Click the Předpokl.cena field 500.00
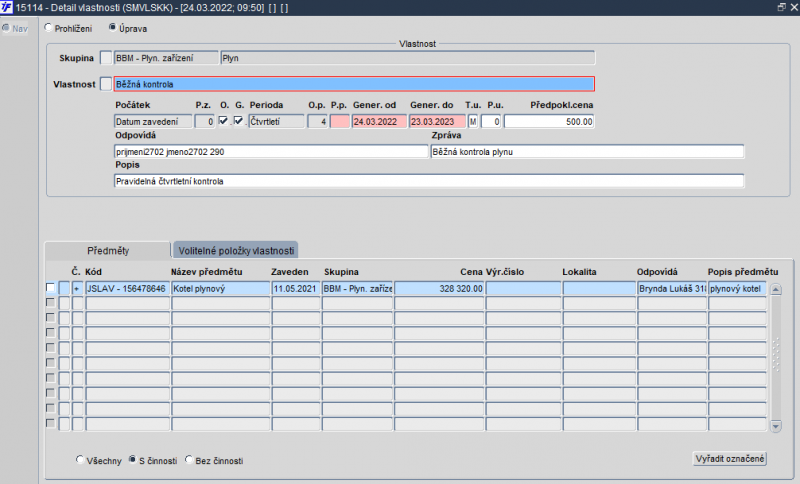This screenshot has width=800, height=484. tap(549, 121)
